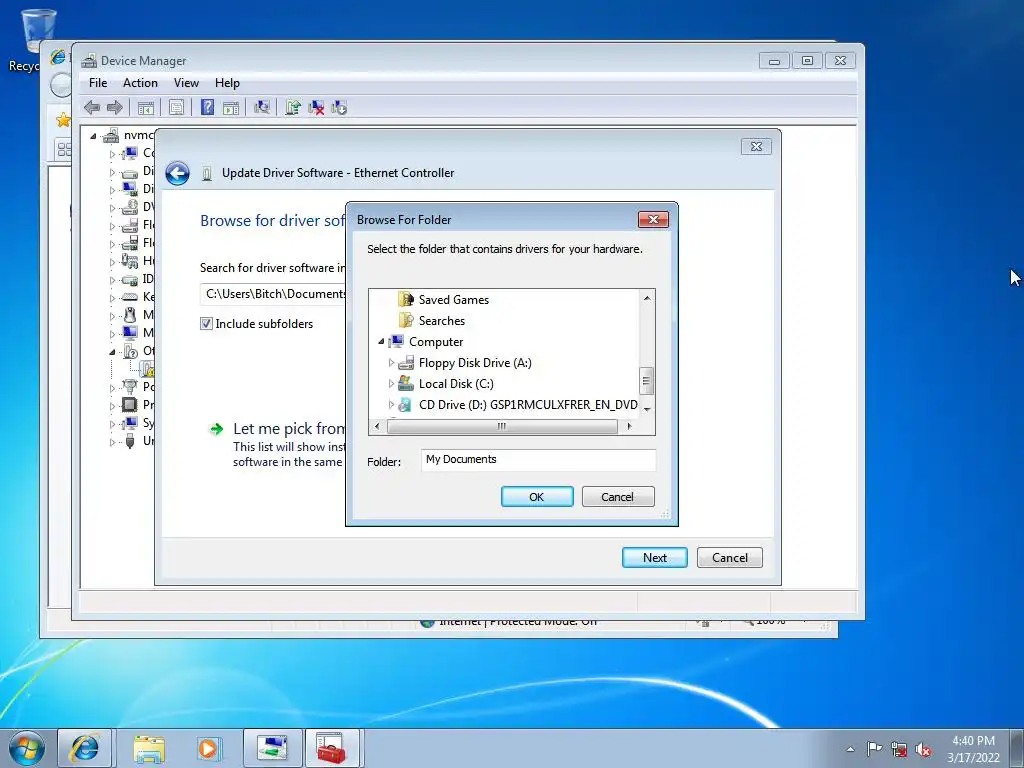Click the Forward arrow in Device Manager toolbar
The height and width of the screenshot is (768, 1024).
(x=114, y=107)
